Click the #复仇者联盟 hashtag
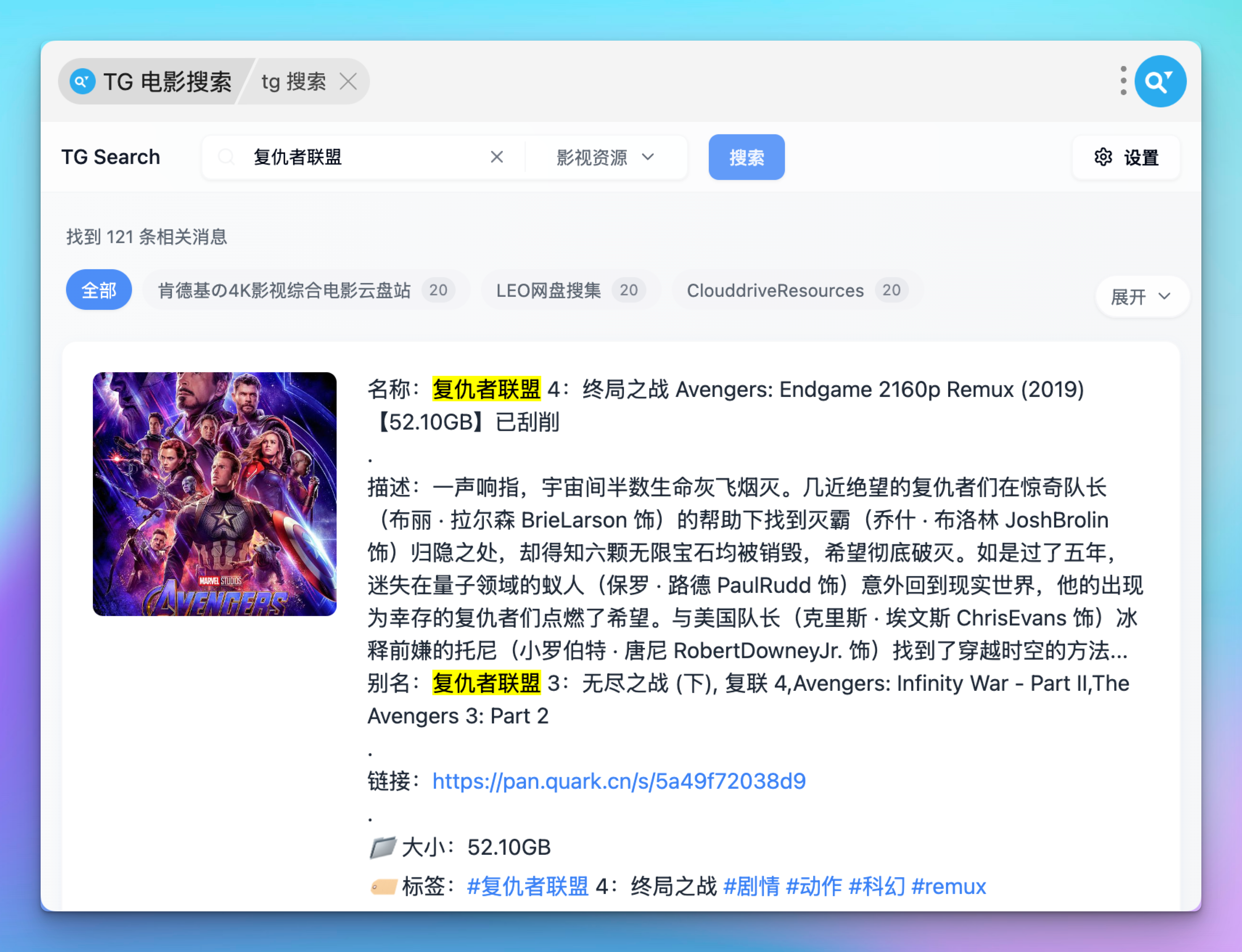This screenshot has height=952, width=1242. [x=527, y=886]
